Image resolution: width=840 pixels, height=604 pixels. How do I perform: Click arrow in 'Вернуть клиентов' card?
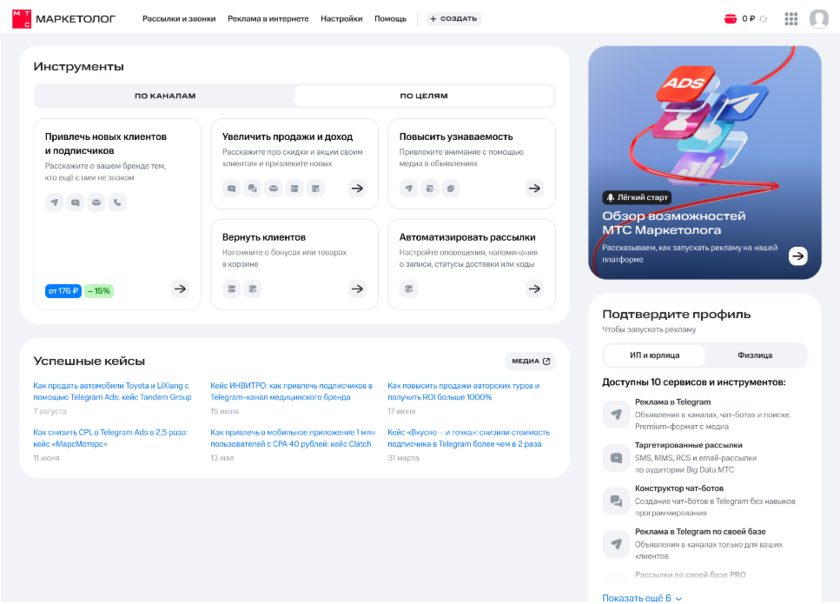click(x=357, y=289)
